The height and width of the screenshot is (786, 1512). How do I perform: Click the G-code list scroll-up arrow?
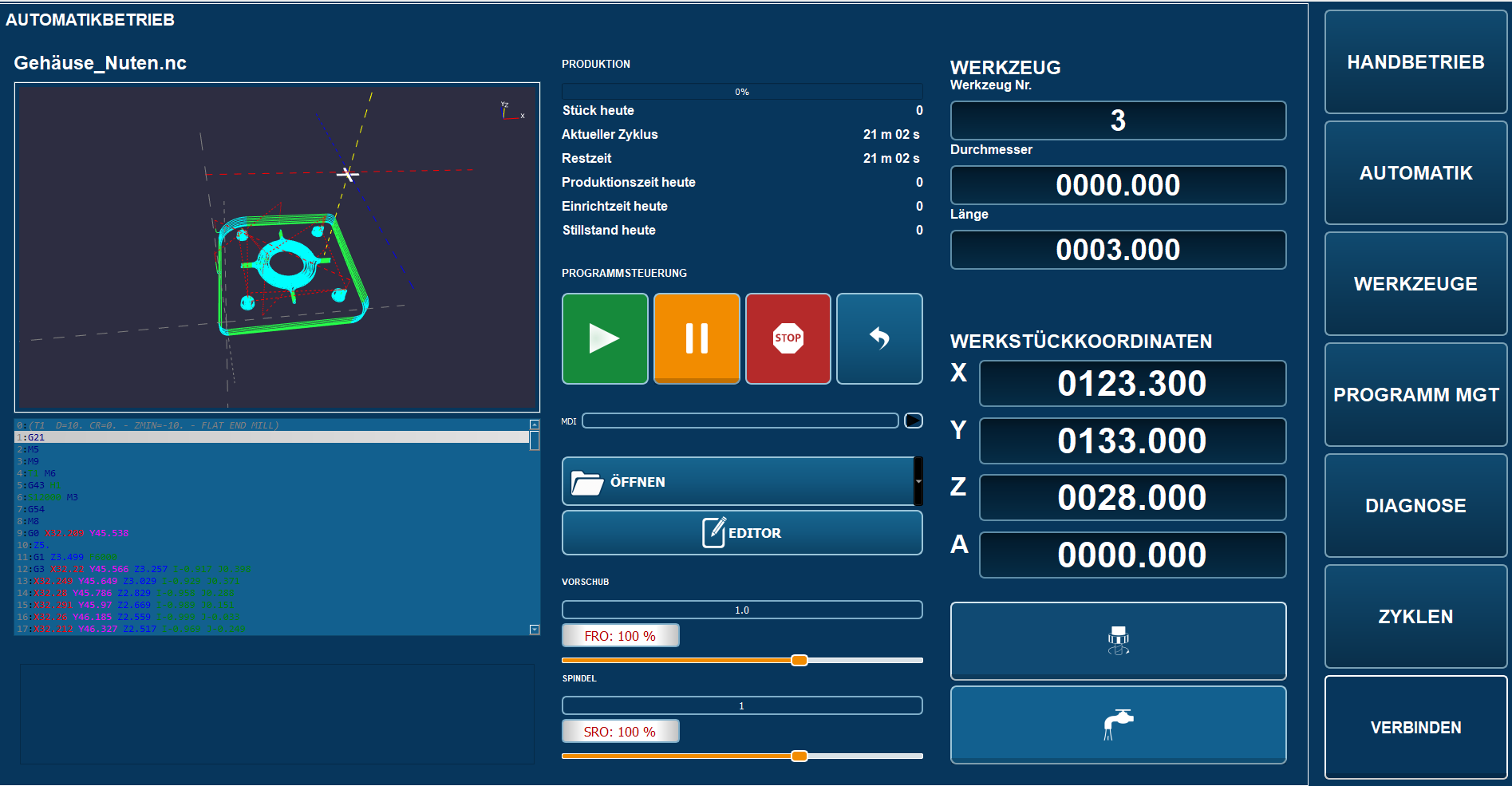(535, 425)
